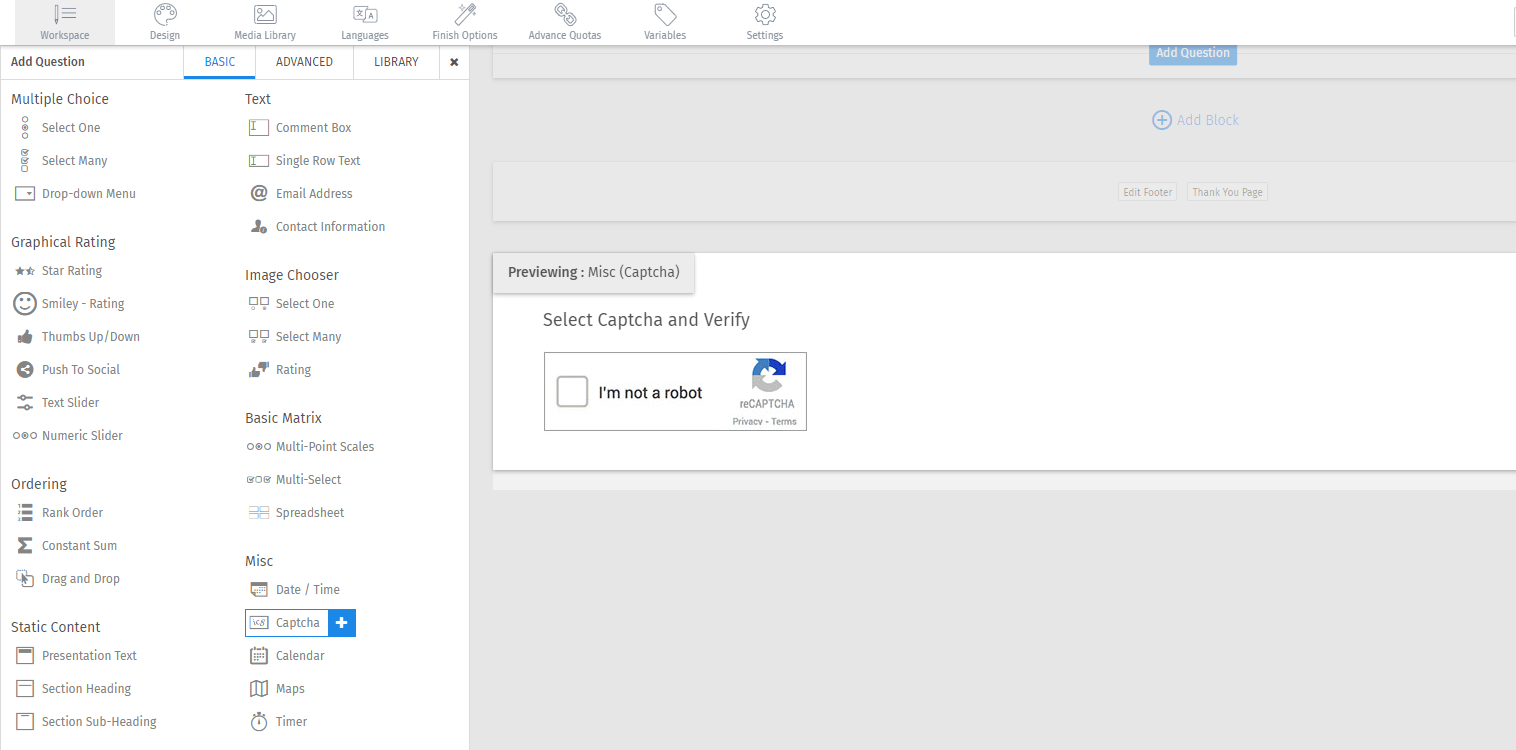The width and height of the screenshot is (1516, 750).
Task: Choose Multiple Choice Select Many question
Action: [62, 161]
